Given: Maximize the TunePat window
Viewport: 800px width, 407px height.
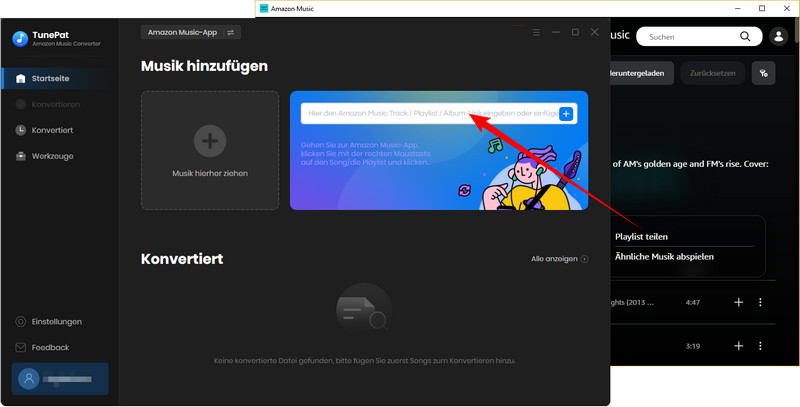Looking at the screenshot, I should pyautogui.click(x=575, y=32).
